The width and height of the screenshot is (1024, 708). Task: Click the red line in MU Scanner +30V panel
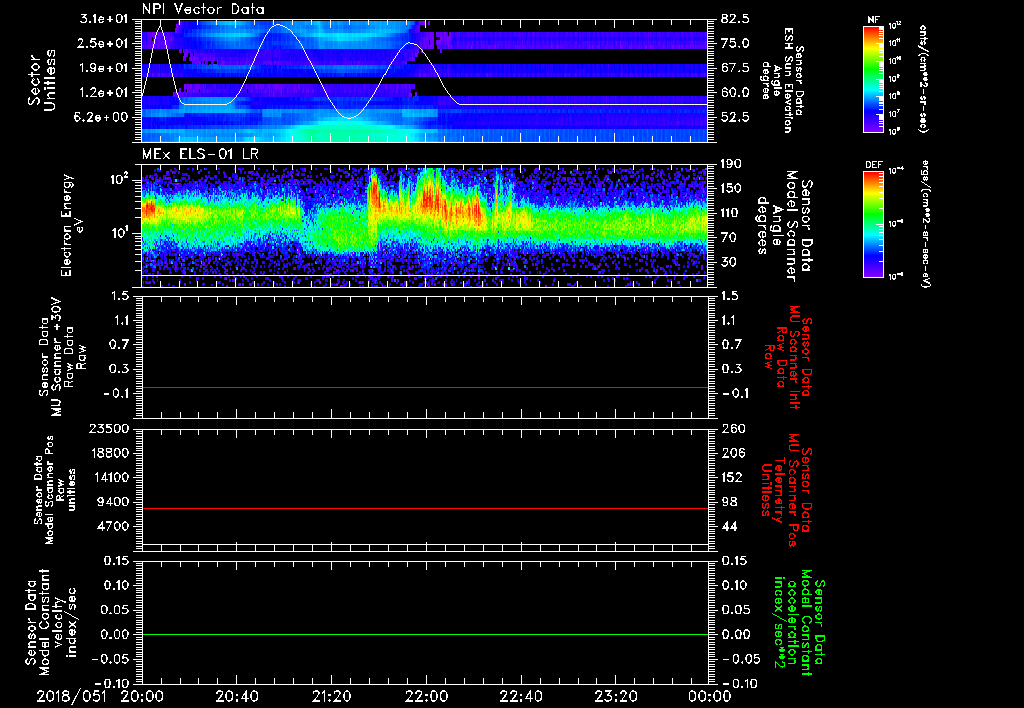tap(425, 387)
